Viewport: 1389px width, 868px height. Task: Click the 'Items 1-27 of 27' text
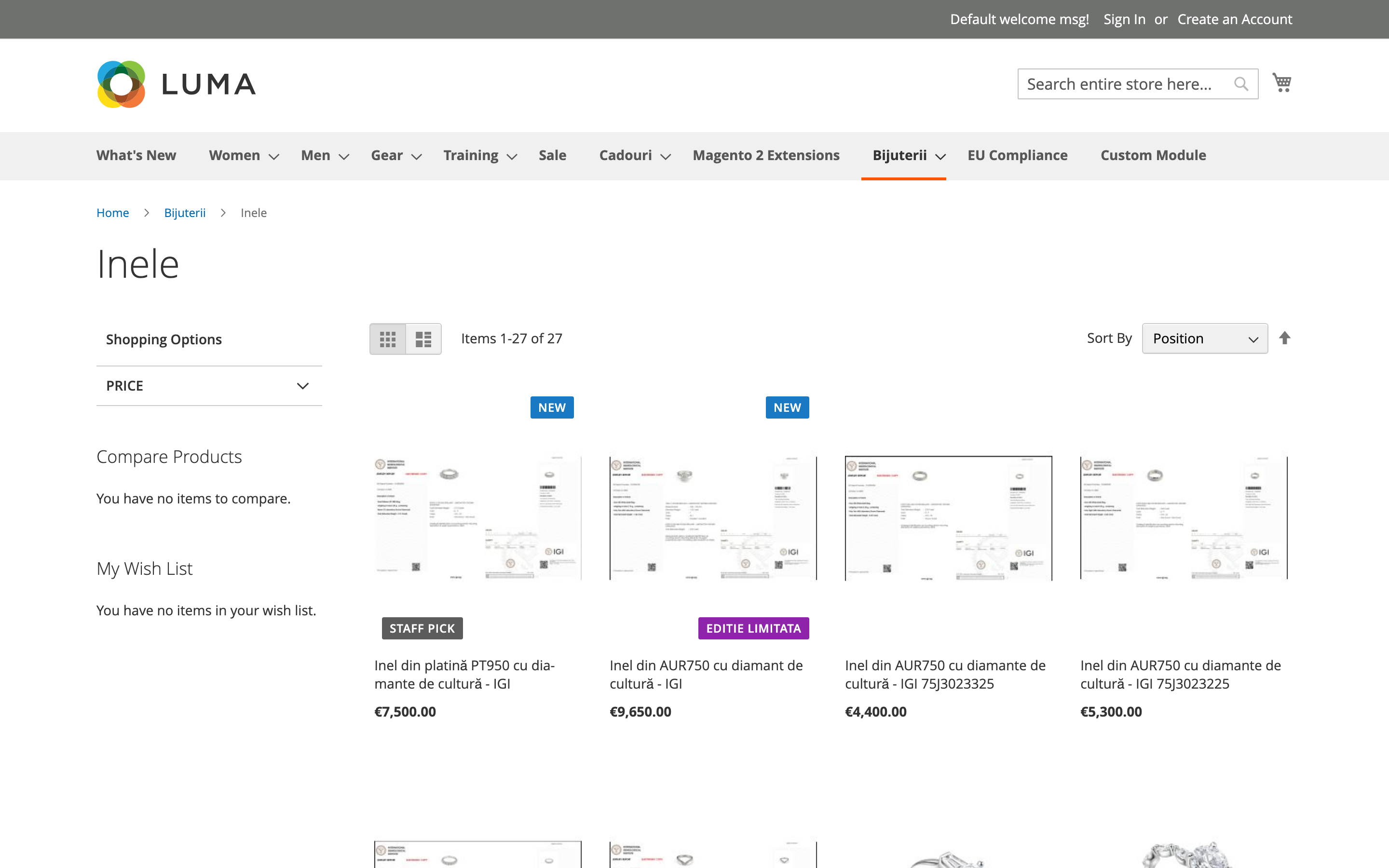click(x=511, y=339)
